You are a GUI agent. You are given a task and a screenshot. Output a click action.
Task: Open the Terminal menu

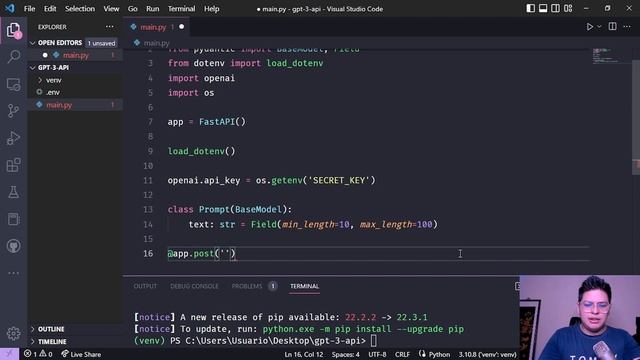[181, 9]
